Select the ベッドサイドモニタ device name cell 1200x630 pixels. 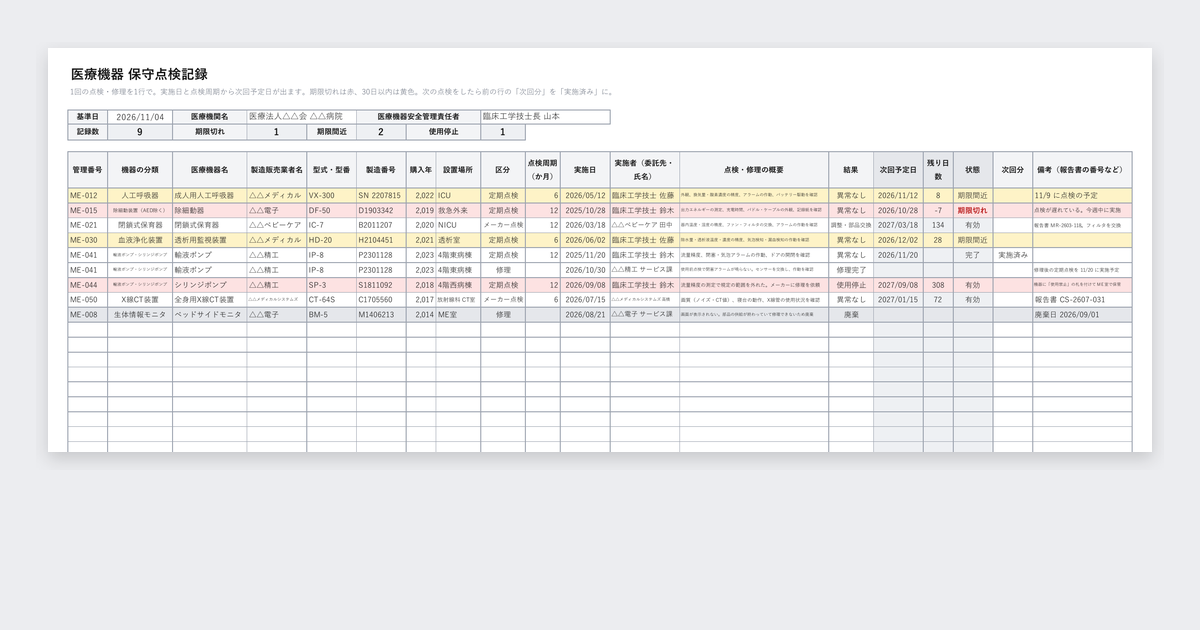pyautogui.click(x=210, y=314)
